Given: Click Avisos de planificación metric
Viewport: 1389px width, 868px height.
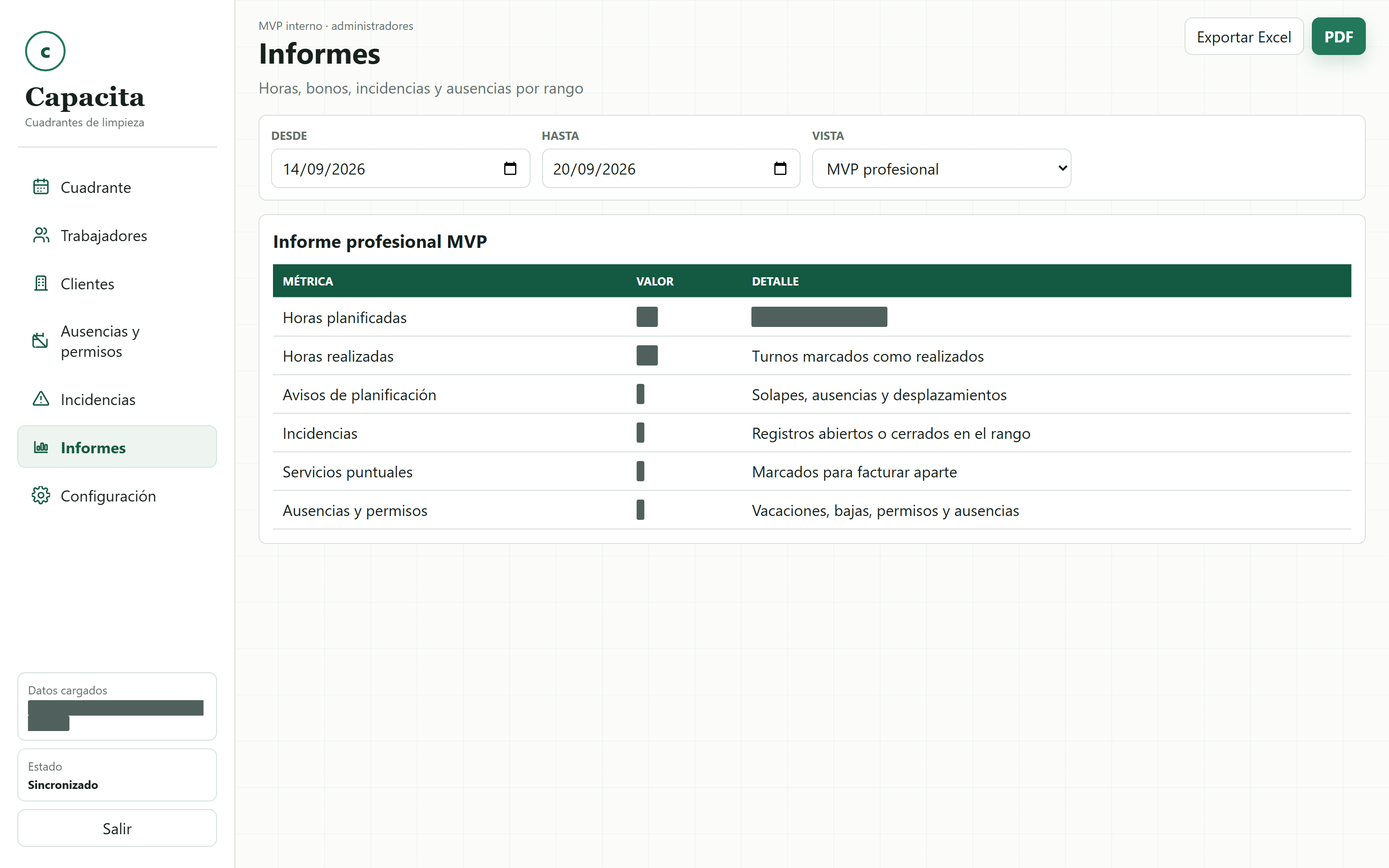Looking at the screenshot, I should pos(359,394).
